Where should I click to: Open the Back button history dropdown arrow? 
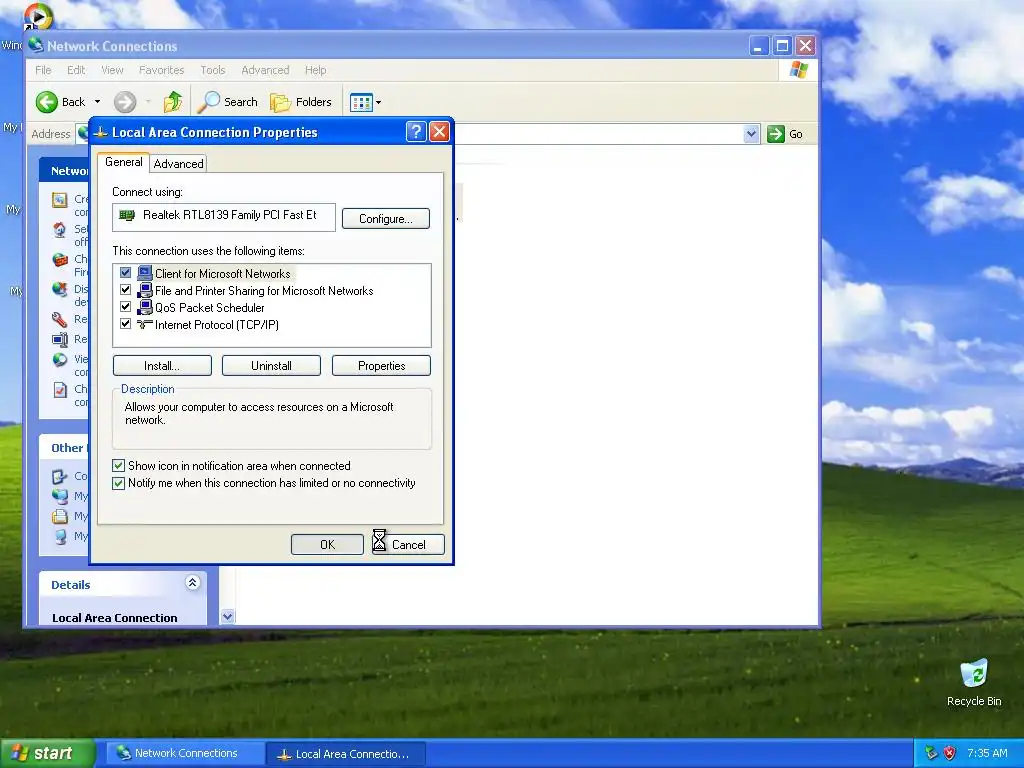(x=97, y=102)
